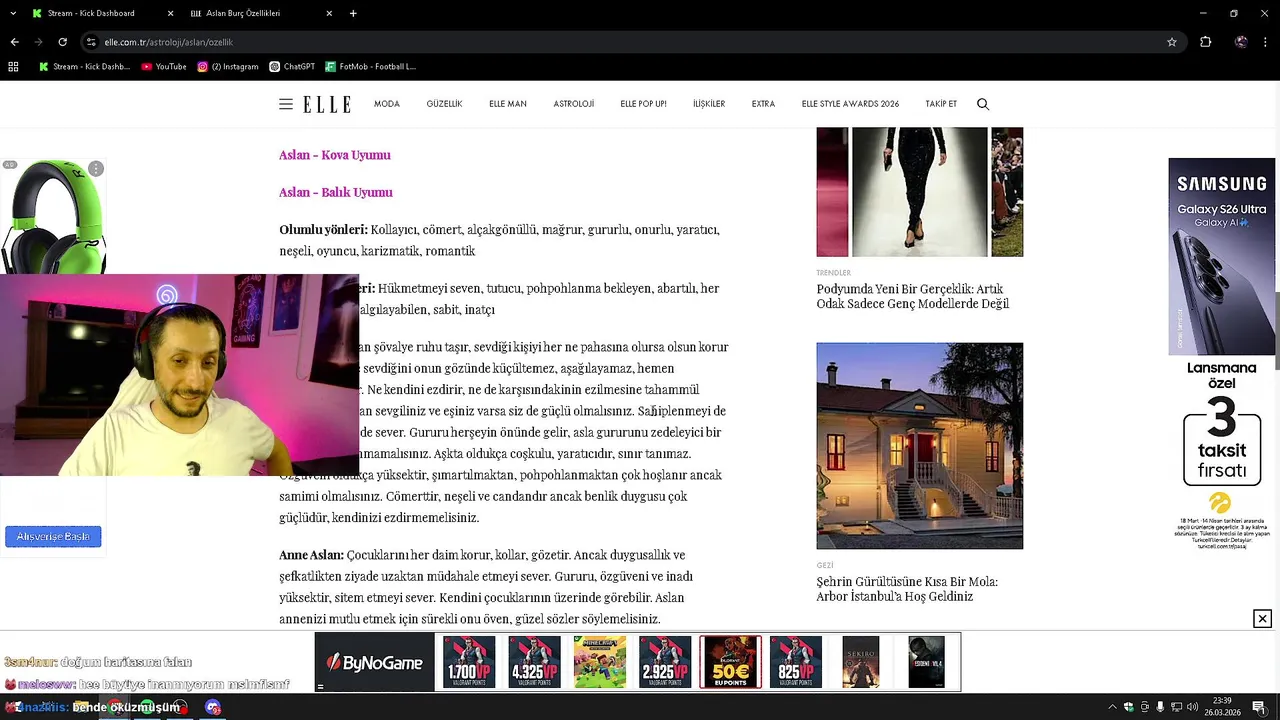Open a new browser tab
The image size is (1280, 720).
pyautogui.click(x=353, y=13)
